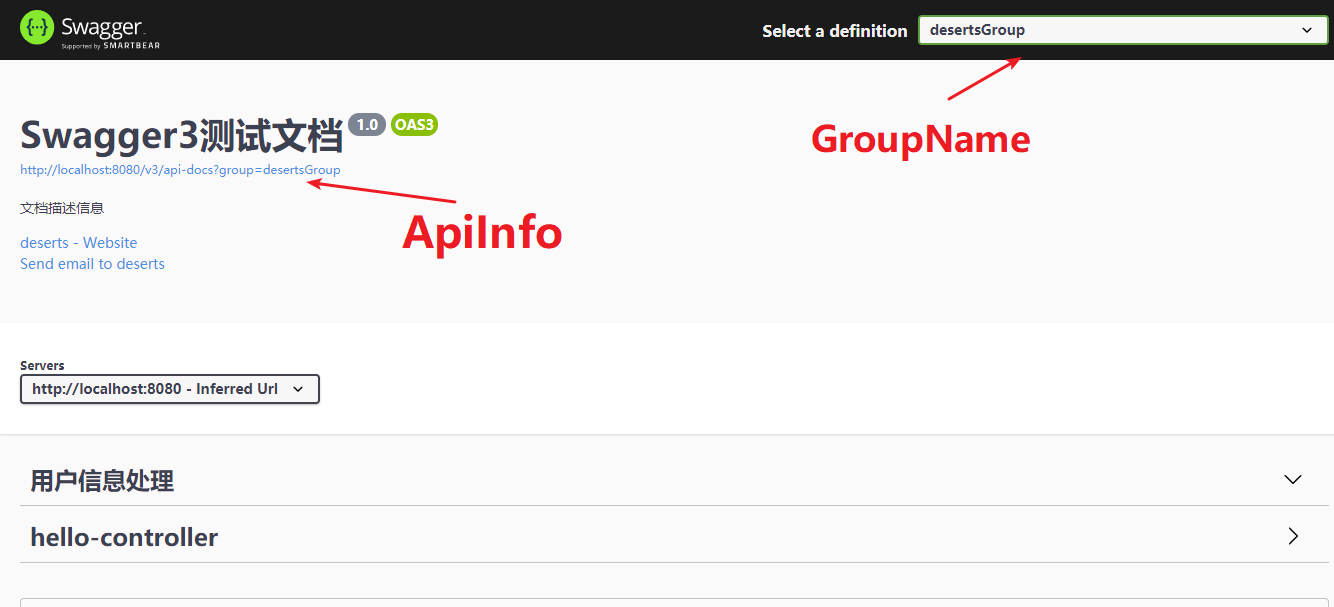The width and height of the screenshot is (1334, 607).
Task: Click the Swagger3测试文档 title
Action: click(x=181, y=135)
